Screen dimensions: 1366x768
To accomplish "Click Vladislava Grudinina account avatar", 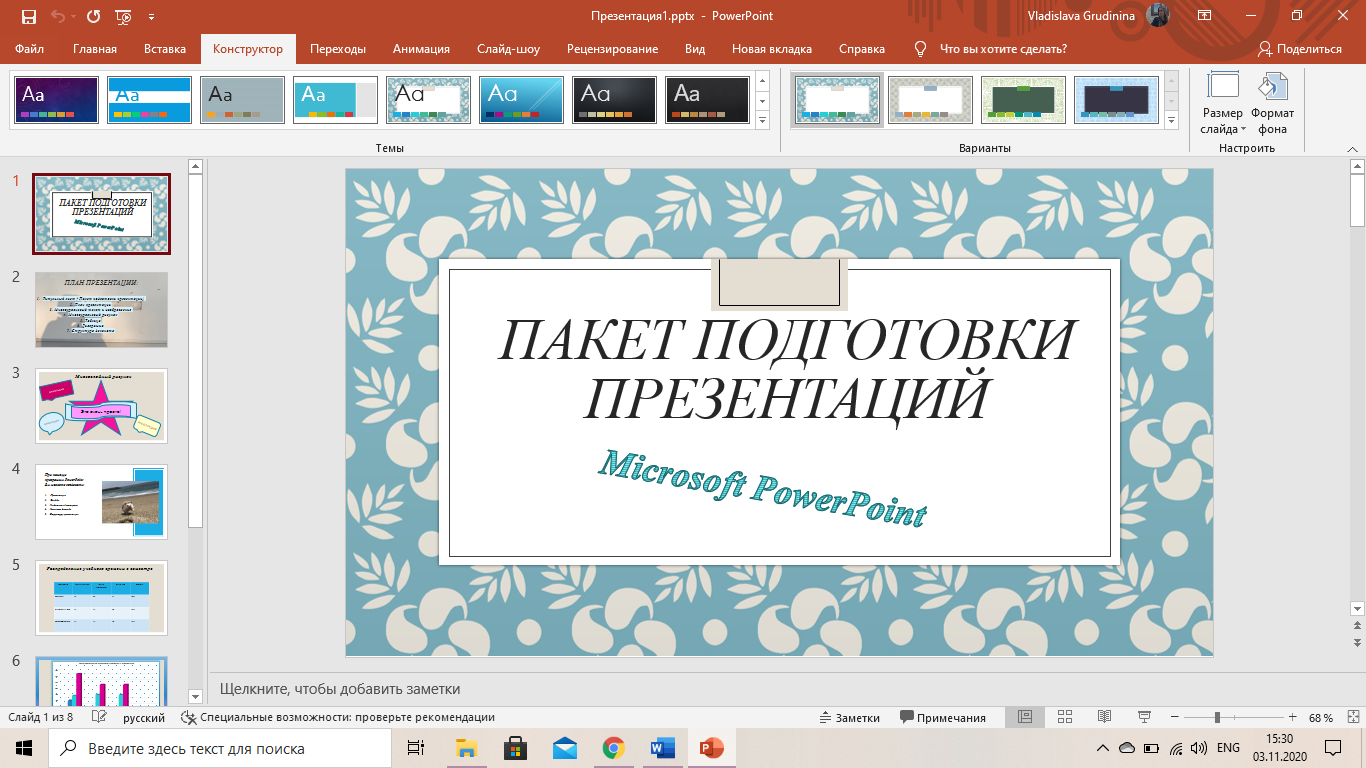I will (1158, 16).
